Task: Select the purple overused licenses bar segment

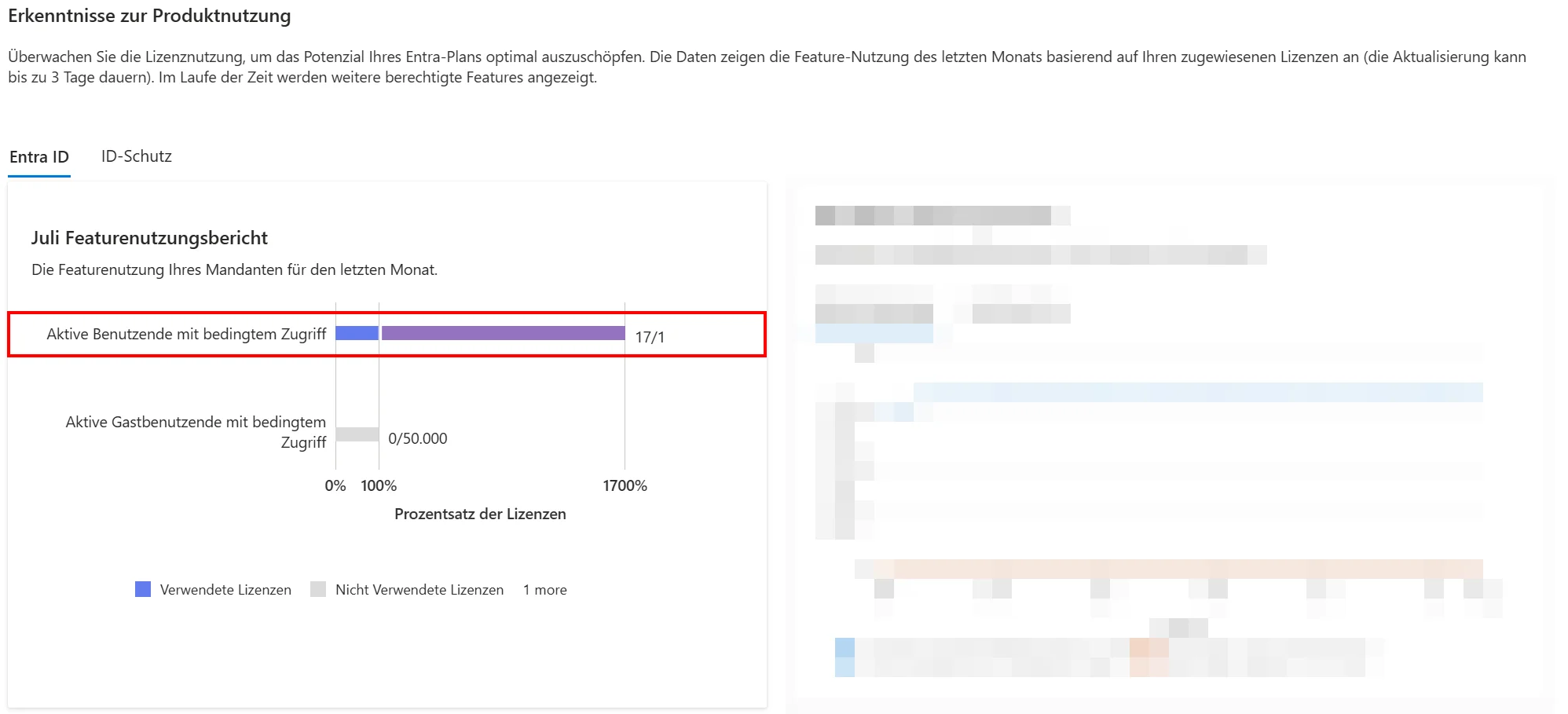Action: pos(504,333)
